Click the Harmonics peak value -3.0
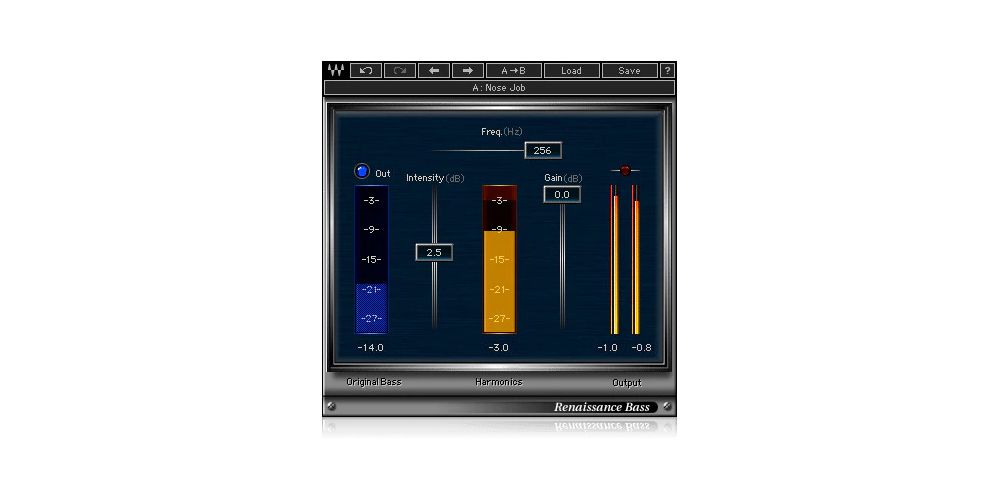The width and height of the screenshot is (1000, 500). (x=499, y=348)
